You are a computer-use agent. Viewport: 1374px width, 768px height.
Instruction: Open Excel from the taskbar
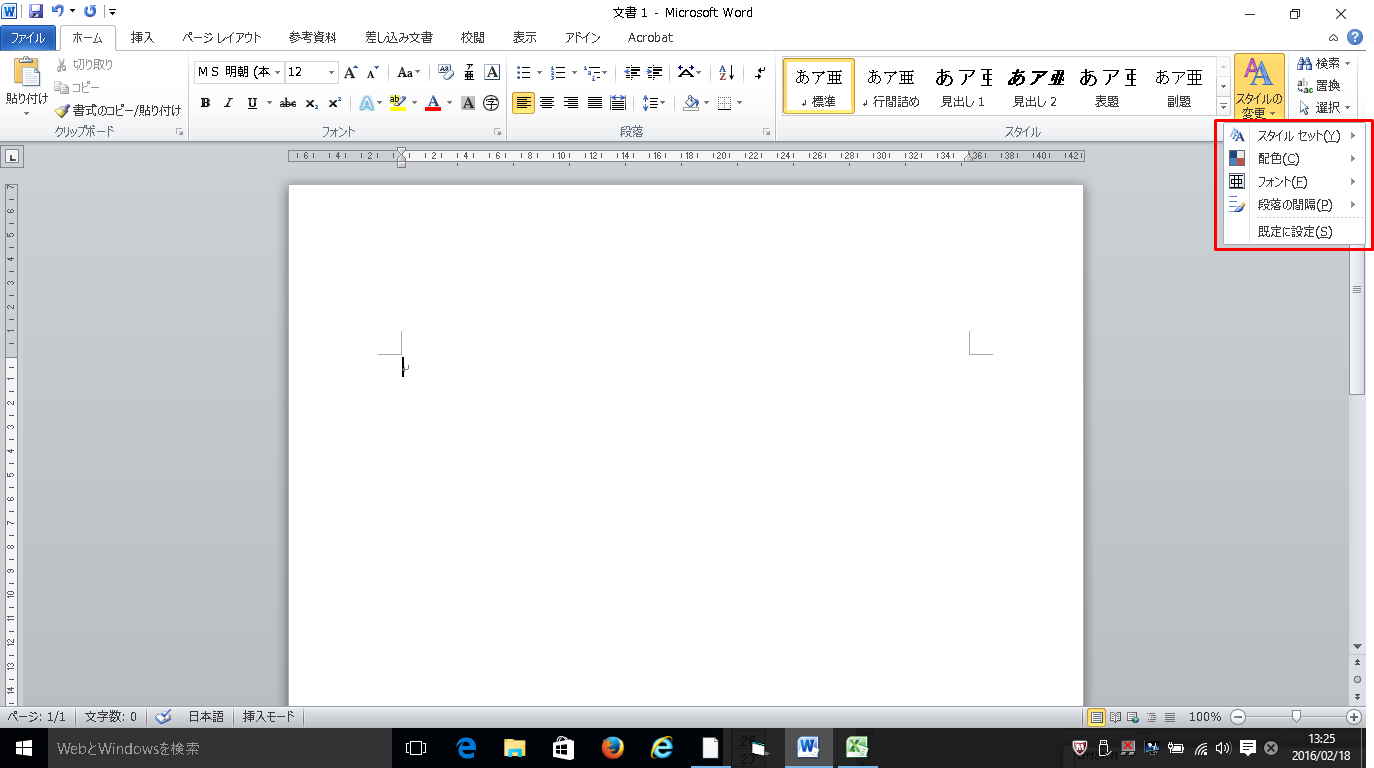click(x=857, y=747)
